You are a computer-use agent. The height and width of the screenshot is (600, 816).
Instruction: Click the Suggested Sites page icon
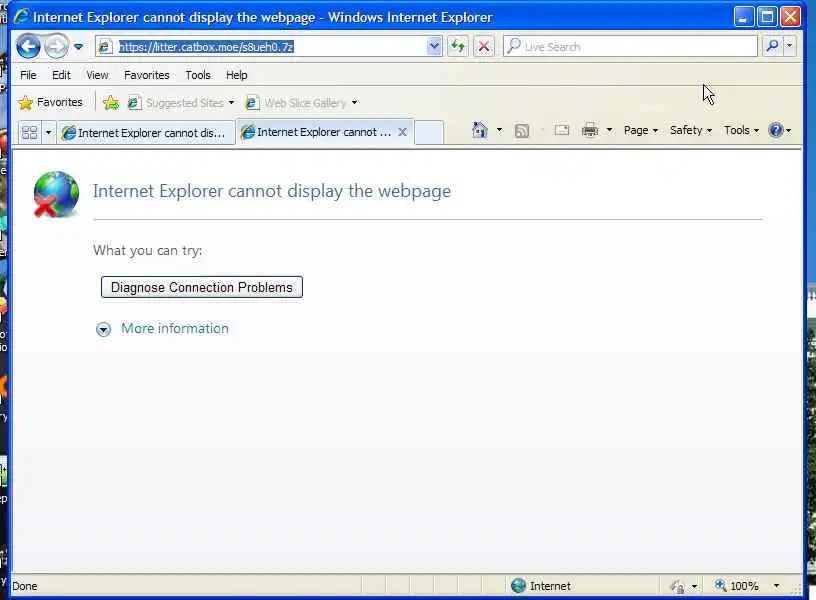(134, 103)
